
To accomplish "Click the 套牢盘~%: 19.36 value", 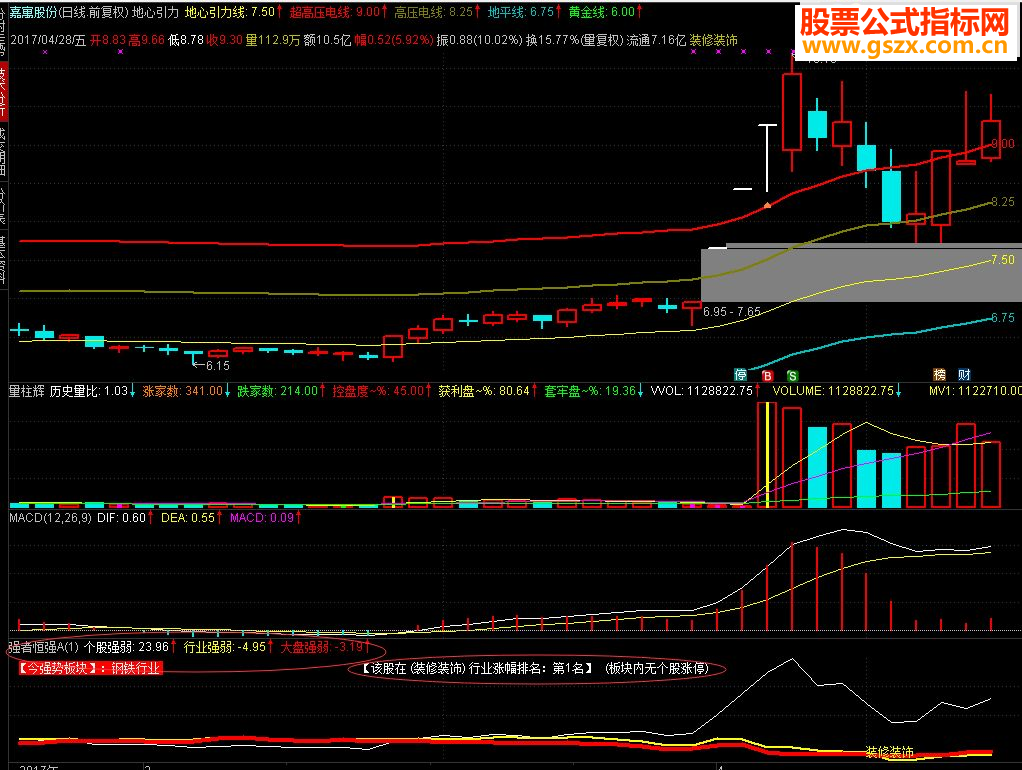I will coord(594,391).
